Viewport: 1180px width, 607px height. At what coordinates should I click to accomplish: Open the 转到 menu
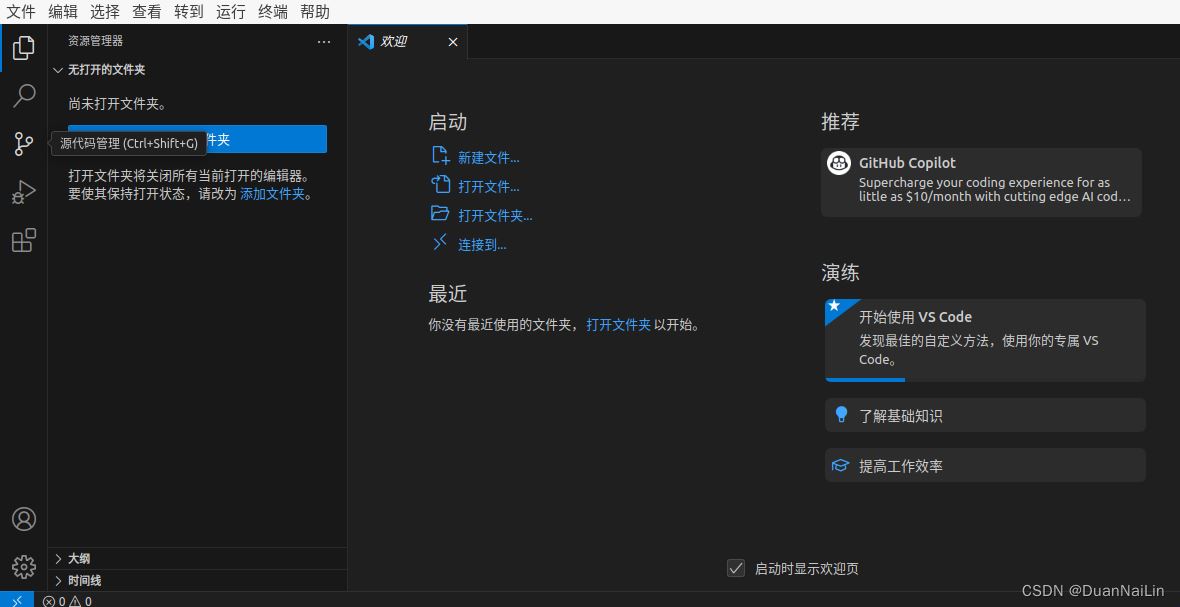188,12
